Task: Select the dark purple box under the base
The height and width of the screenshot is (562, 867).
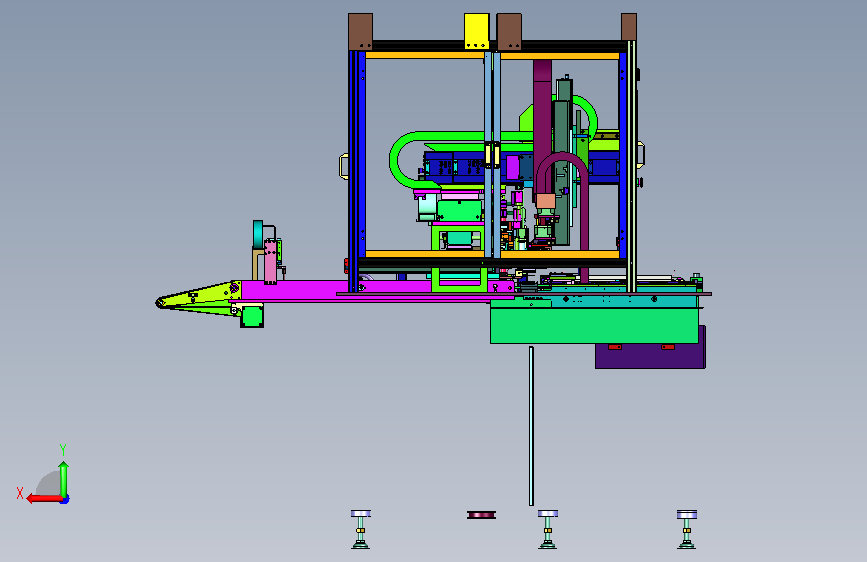Action: (x=650, y=356)
